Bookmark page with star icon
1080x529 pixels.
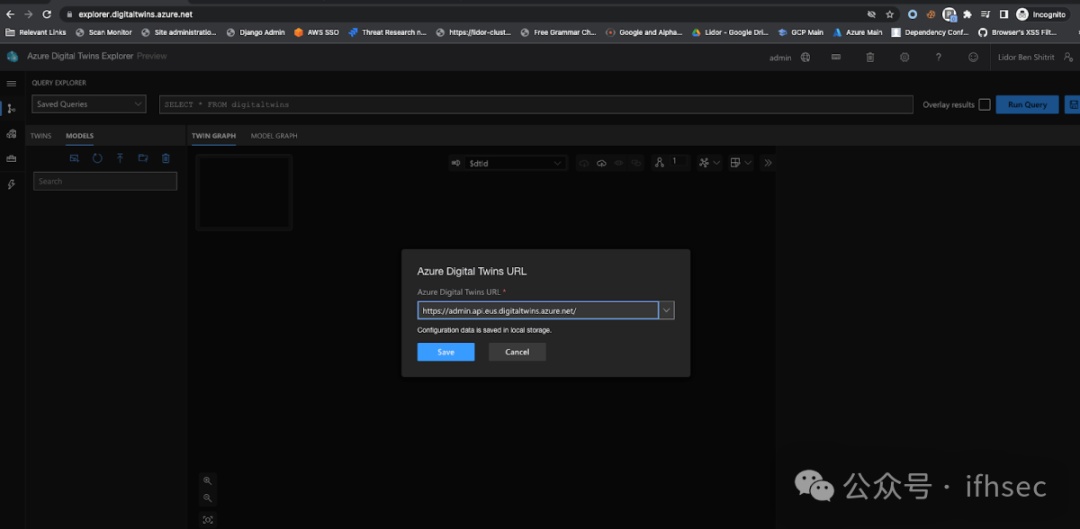[889, 14]
